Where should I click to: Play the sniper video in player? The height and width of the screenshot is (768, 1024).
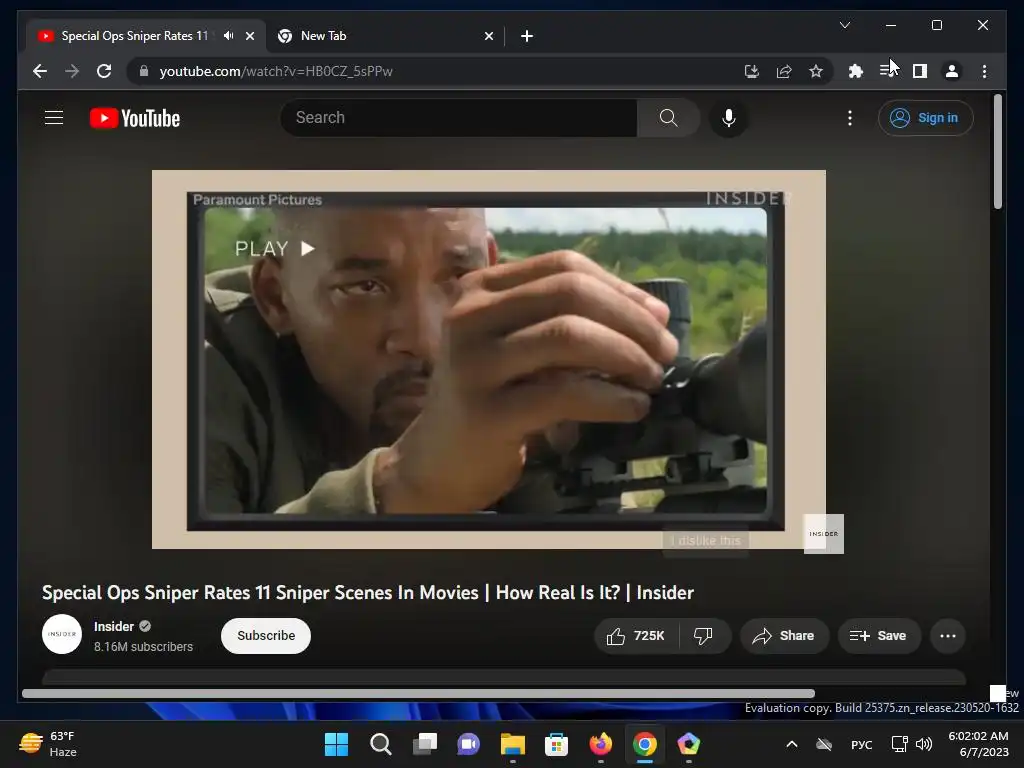click(488, 359)
